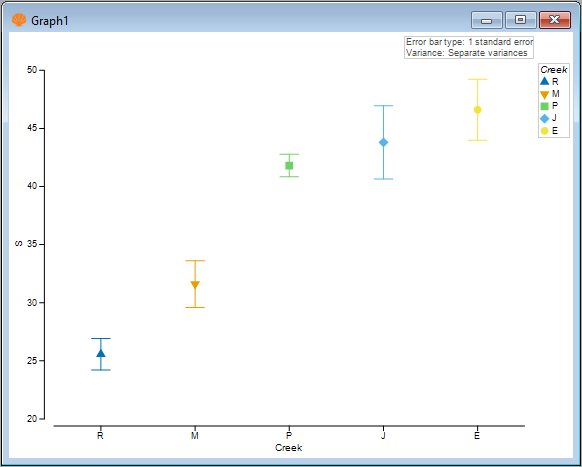
Task: Minimize the Graph1 window
Action: coord(487,20)
